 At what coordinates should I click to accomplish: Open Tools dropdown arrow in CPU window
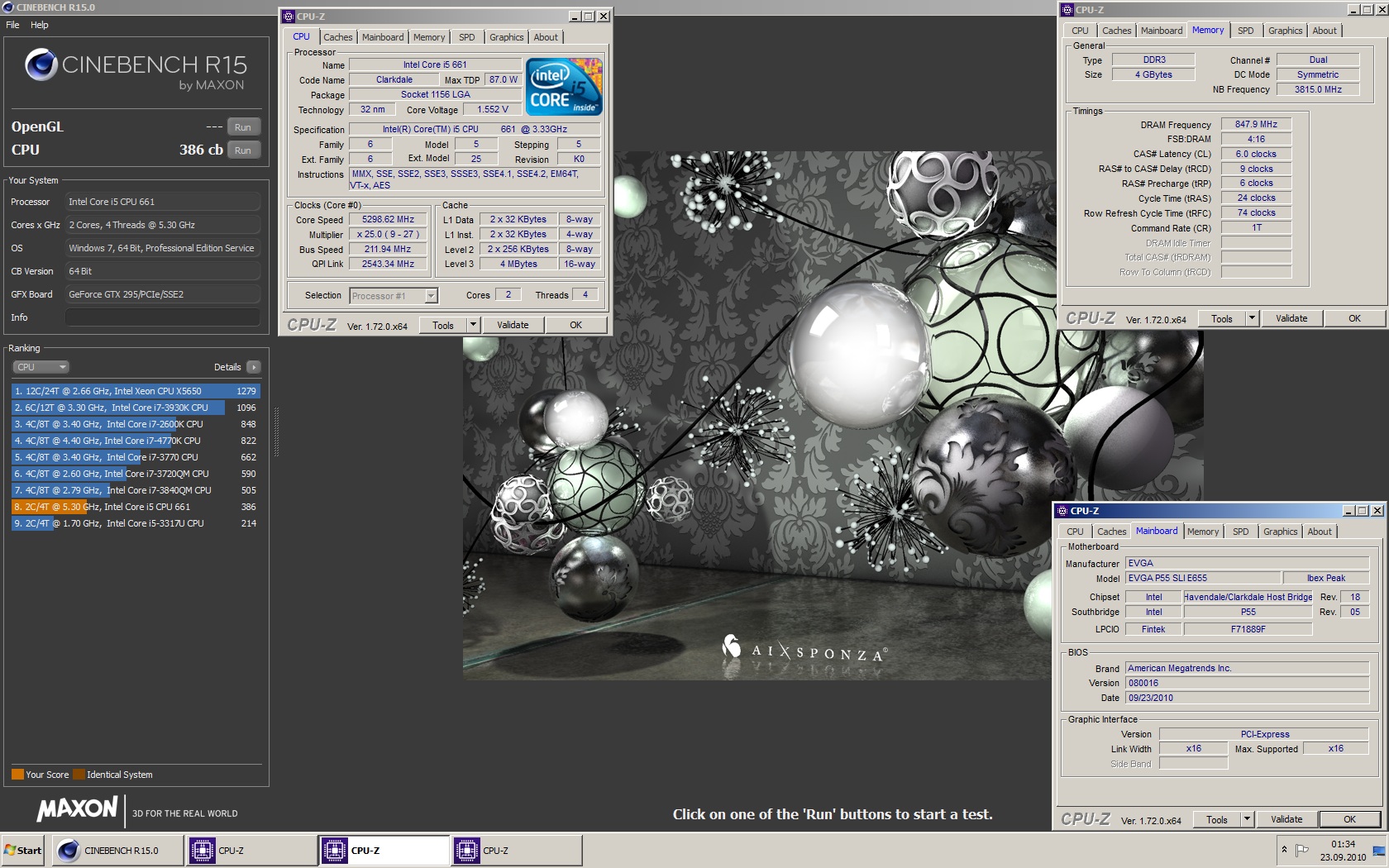[x=473, y=325]
